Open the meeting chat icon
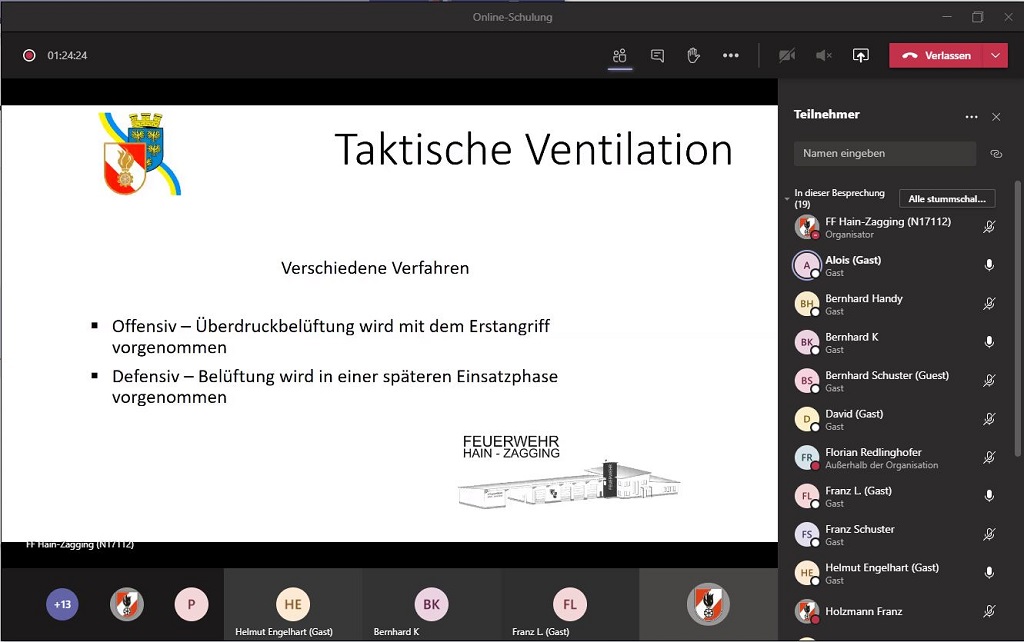This screenshot has width=1024, height=642. [657, 56]
